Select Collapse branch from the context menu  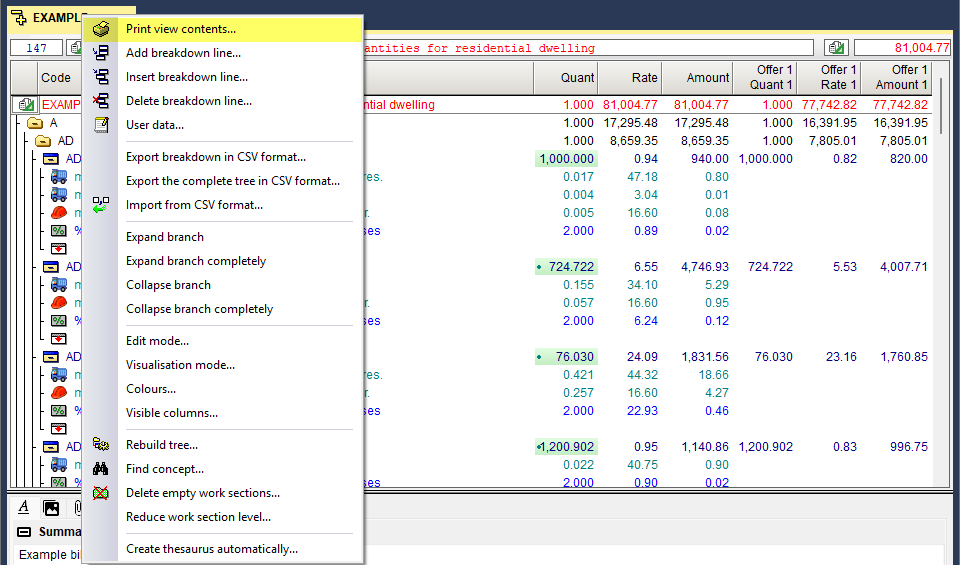(x=168, y=285)
